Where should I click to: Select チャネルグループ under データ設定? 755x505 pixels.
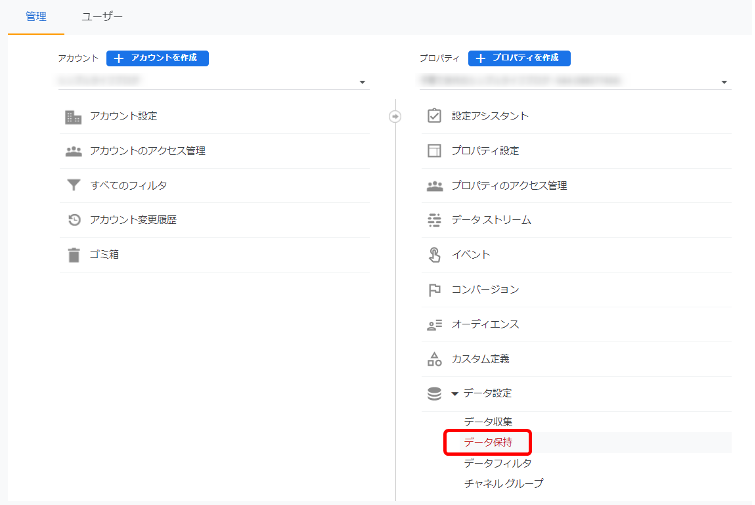click(504, 483)
